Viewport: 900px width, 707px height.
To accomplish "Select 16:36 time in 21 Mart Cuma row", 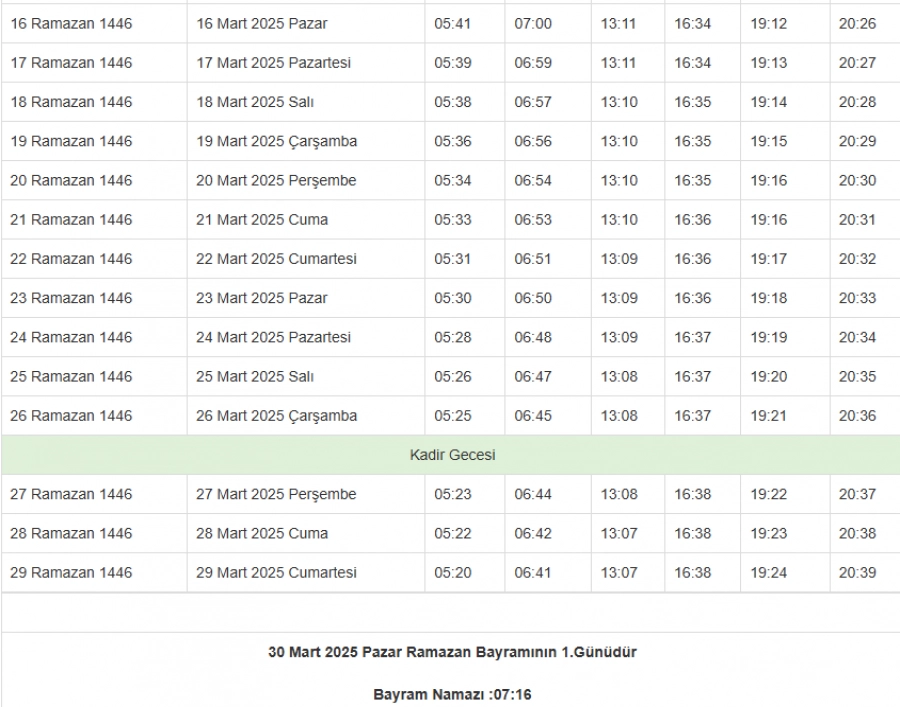I will click(692, 220).
